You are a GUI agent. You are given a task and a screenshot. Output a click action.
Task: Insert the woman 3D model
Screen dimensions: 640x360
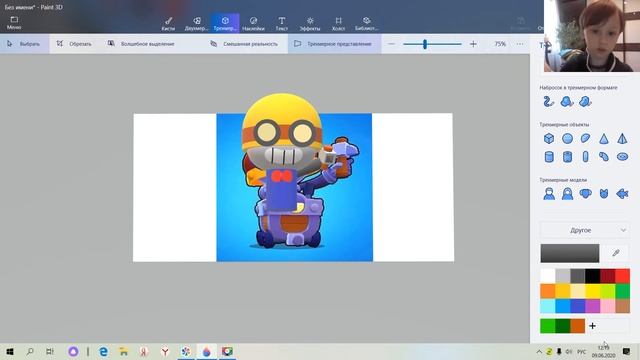[567, 193]
